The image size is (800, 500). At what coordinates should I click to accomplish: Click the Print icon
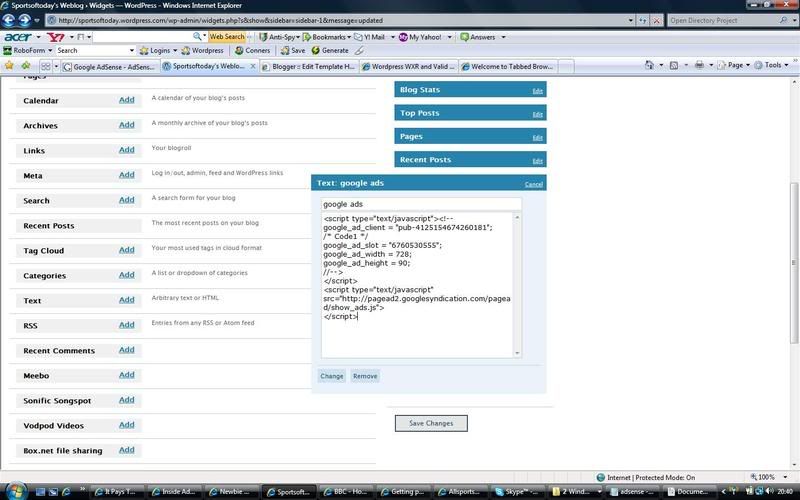tap(699, 65)
